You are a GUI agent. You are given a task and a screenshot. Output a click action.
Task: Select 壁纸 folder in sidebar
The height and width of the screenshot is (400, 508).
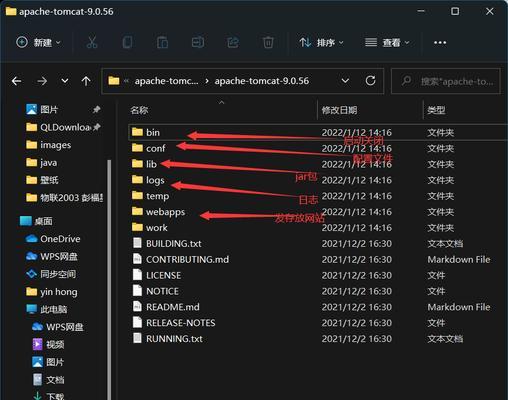pos(42,180)
